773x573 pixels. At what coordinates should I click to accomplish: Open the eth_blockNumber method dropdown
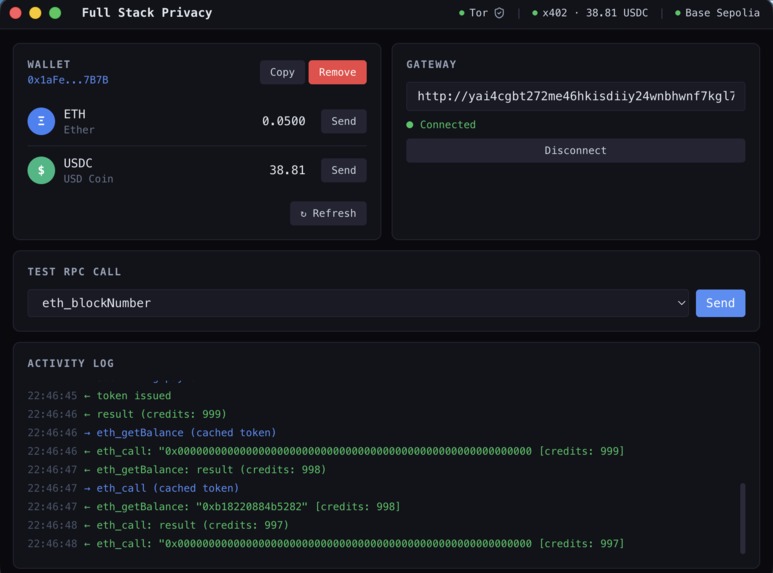point(358,303)
